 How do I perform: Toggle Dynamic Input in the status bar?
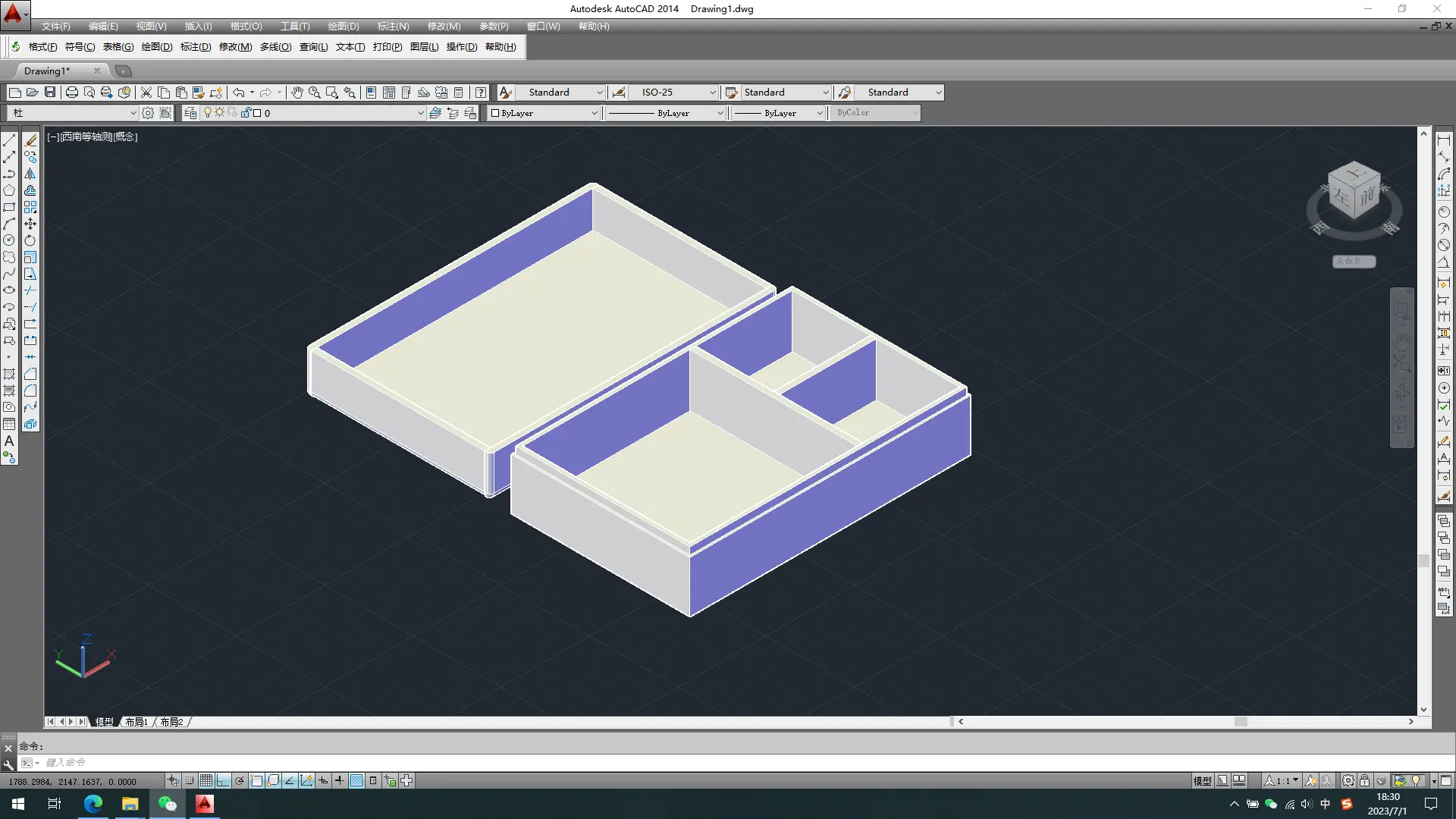pyautogui.click(x=323, y=780)
